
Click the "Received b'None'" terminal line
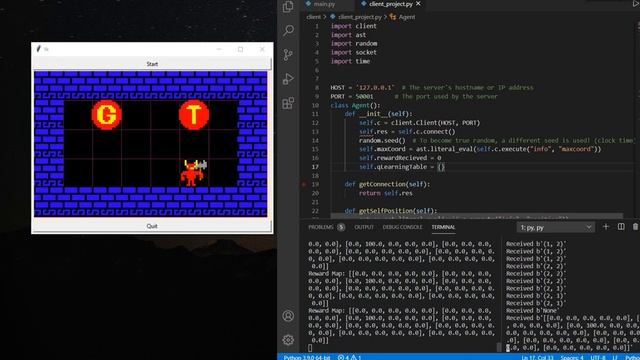pyautogui.click(x=533, y=311)
